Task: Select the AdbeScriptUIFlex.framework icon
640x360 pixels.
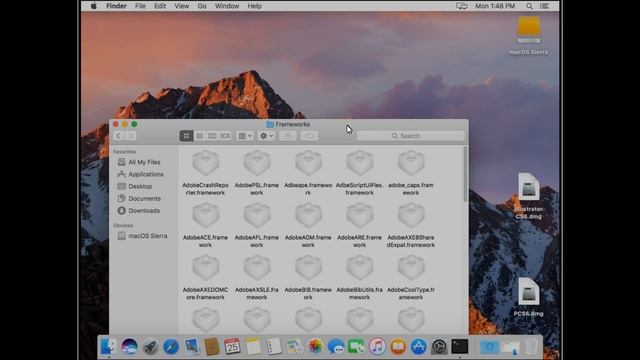Action: (x=360, y=162)
